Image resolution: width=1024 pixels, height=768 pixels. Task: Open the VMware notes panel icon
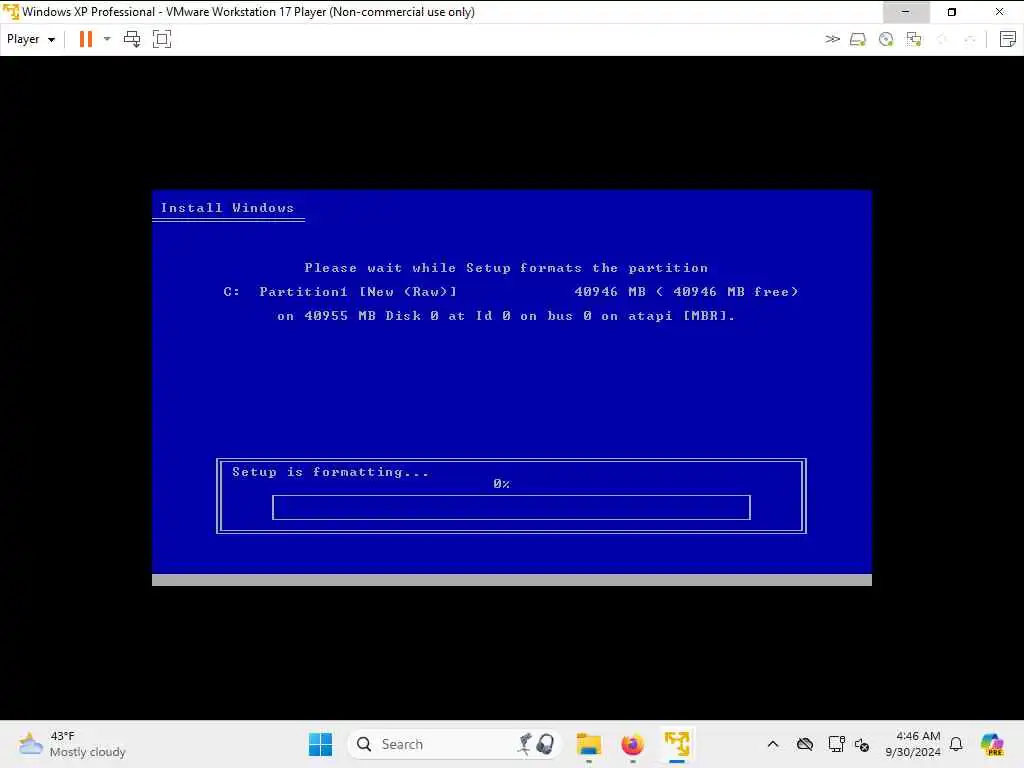(1008, 39)
